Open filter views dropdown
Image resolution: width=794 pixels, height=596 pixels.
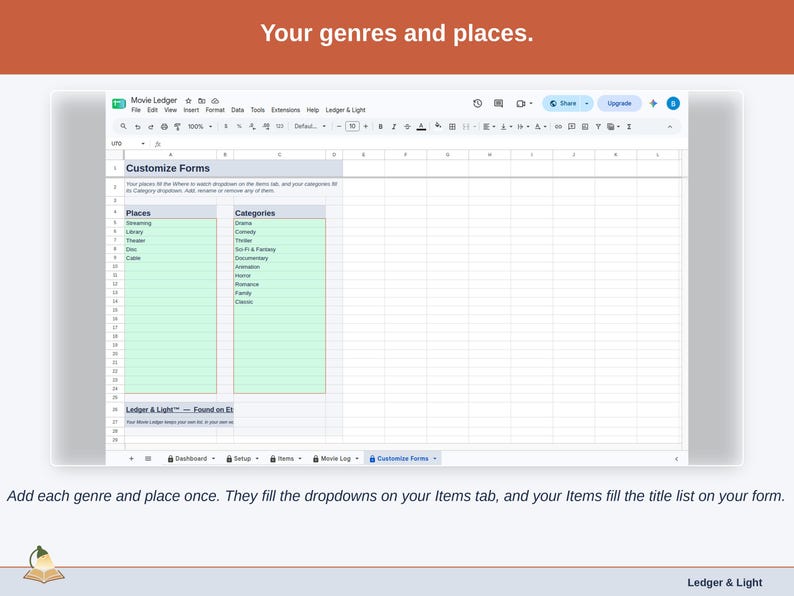click(613, 127)
